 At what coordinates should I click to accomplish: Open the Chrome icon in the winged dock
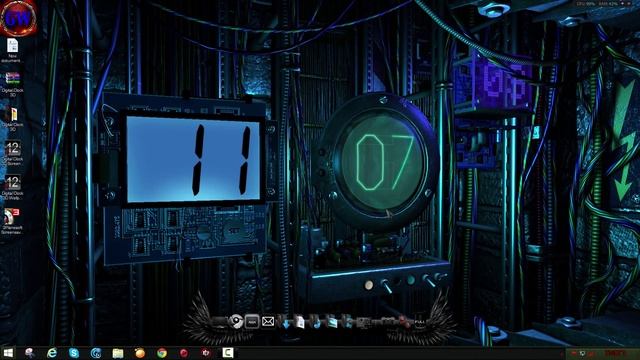236,322
